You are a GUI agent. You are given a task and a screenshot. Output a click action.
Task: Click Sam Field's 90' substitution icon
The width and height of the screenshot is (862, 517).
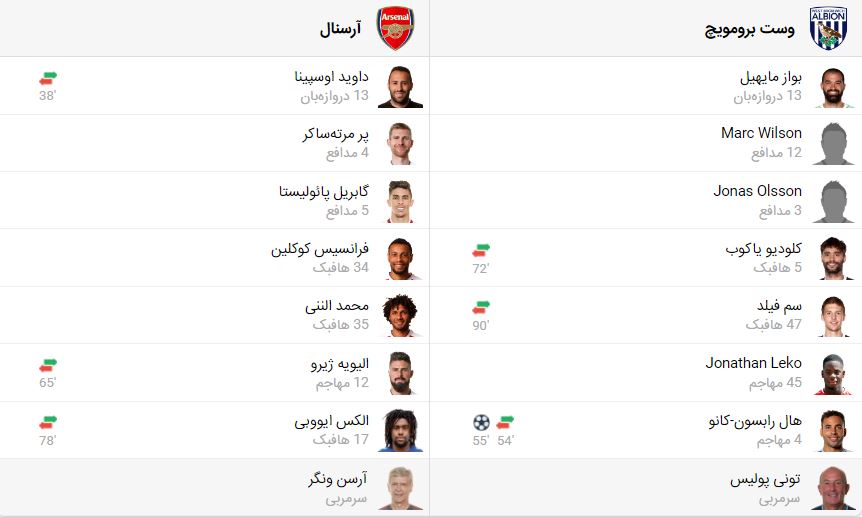[x=481, y=308]
